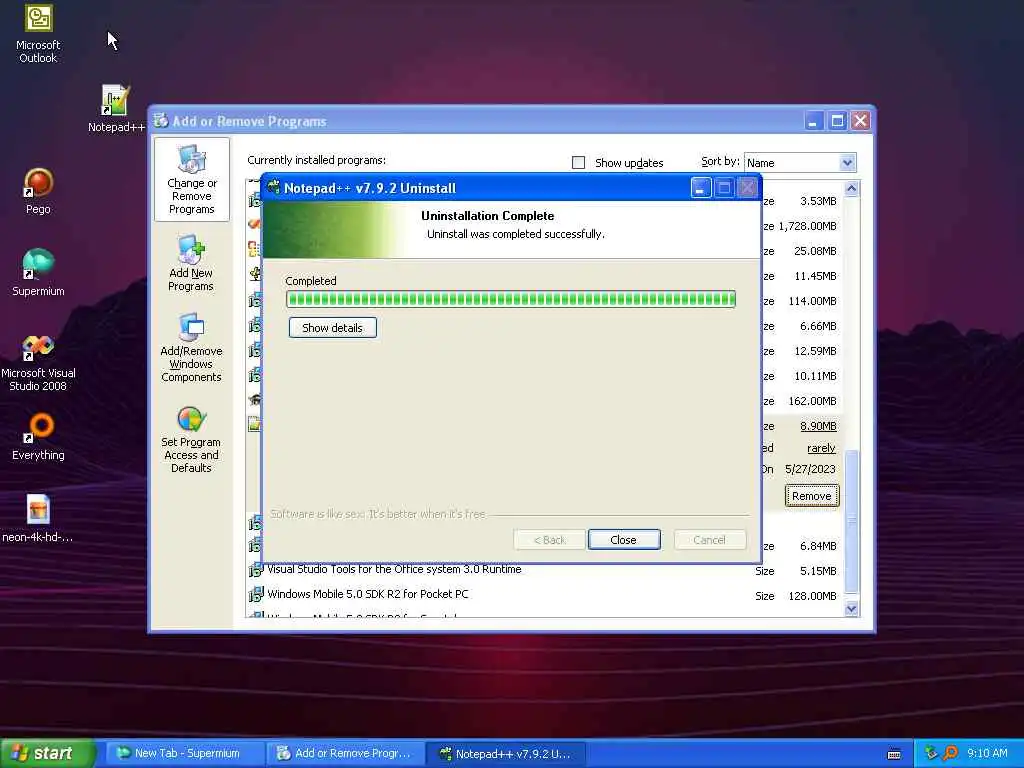The height and width of the screenshot is (768, 1024).
Task: Toggle the Show updates checkbox
Action: pyautogui.click(x=578, y=163)
